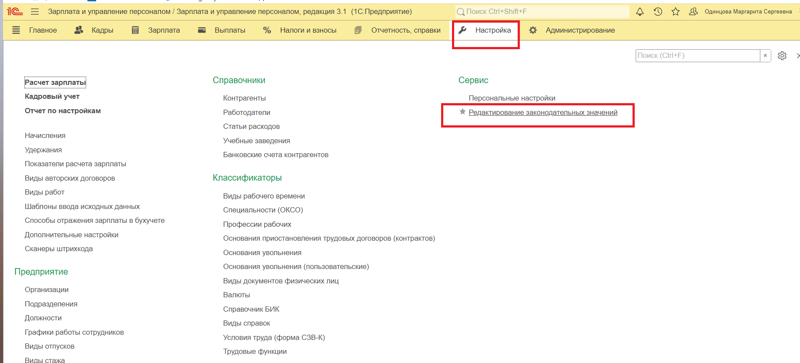Open Редактирование законодательных значений
The width and height of the screenshot is (800, 363).
[543, 112]
